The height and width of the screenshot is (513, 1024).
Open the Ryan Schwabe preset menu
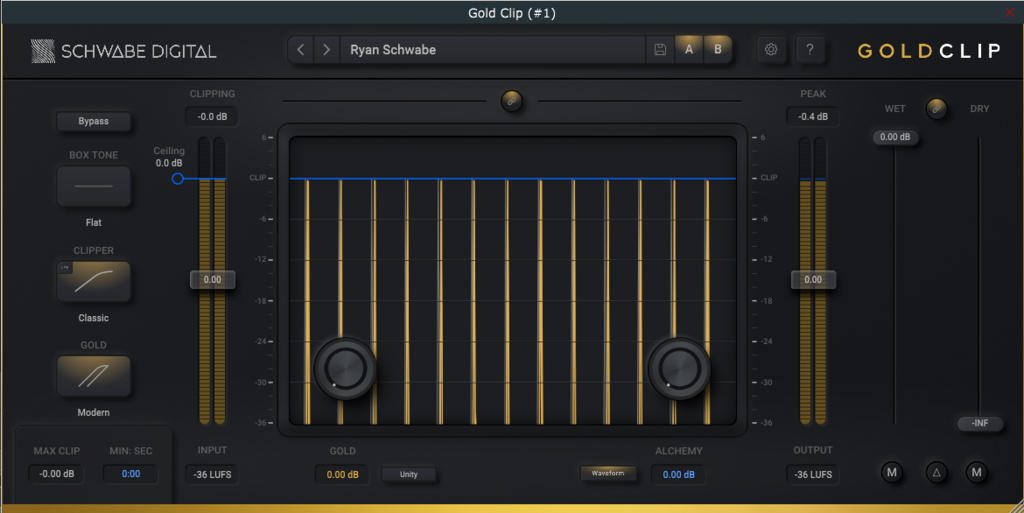pos(493,50)
